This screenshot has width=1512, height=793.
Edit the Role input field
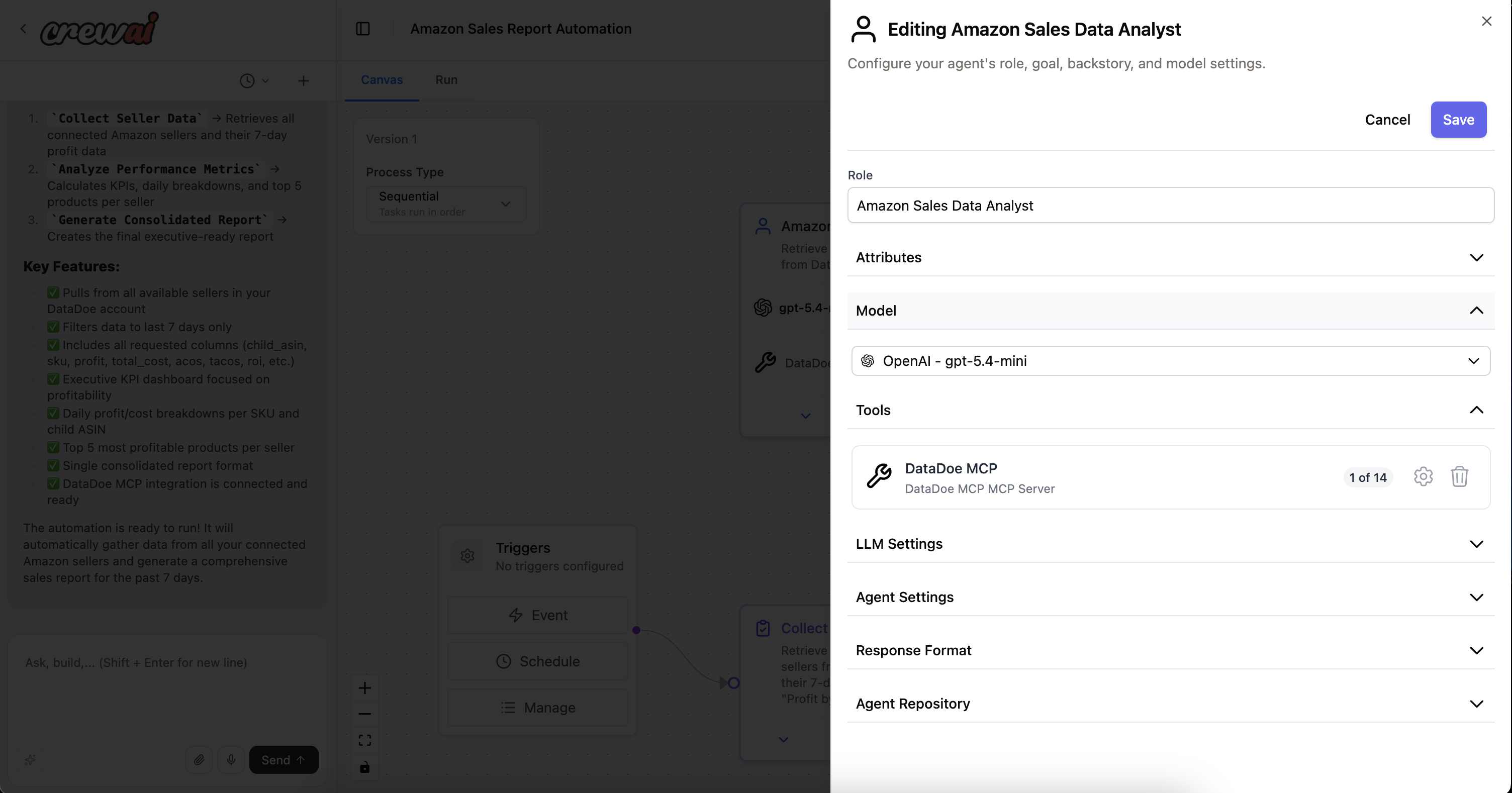[1170, 206]
